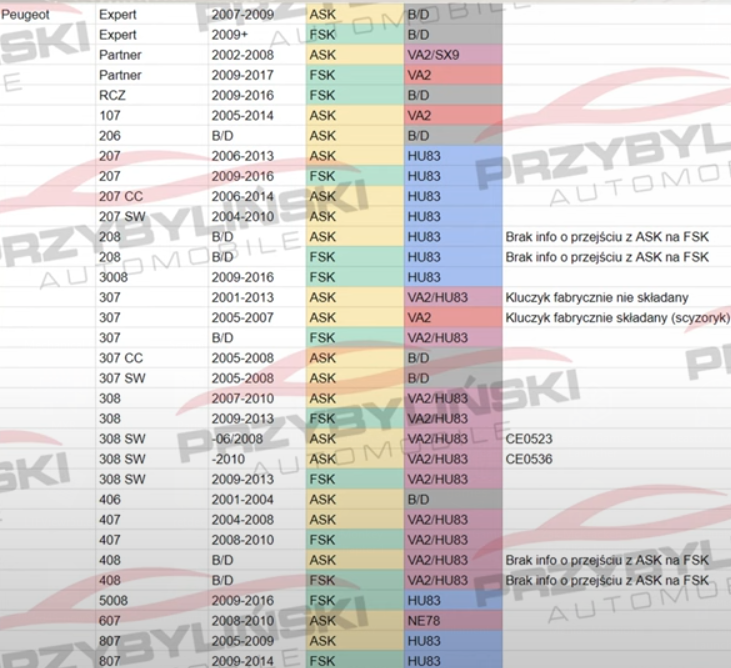Select the VA2 cell in Partner 2009-2017 row
The width and height of the screenshot is (731, 668).
453,75
